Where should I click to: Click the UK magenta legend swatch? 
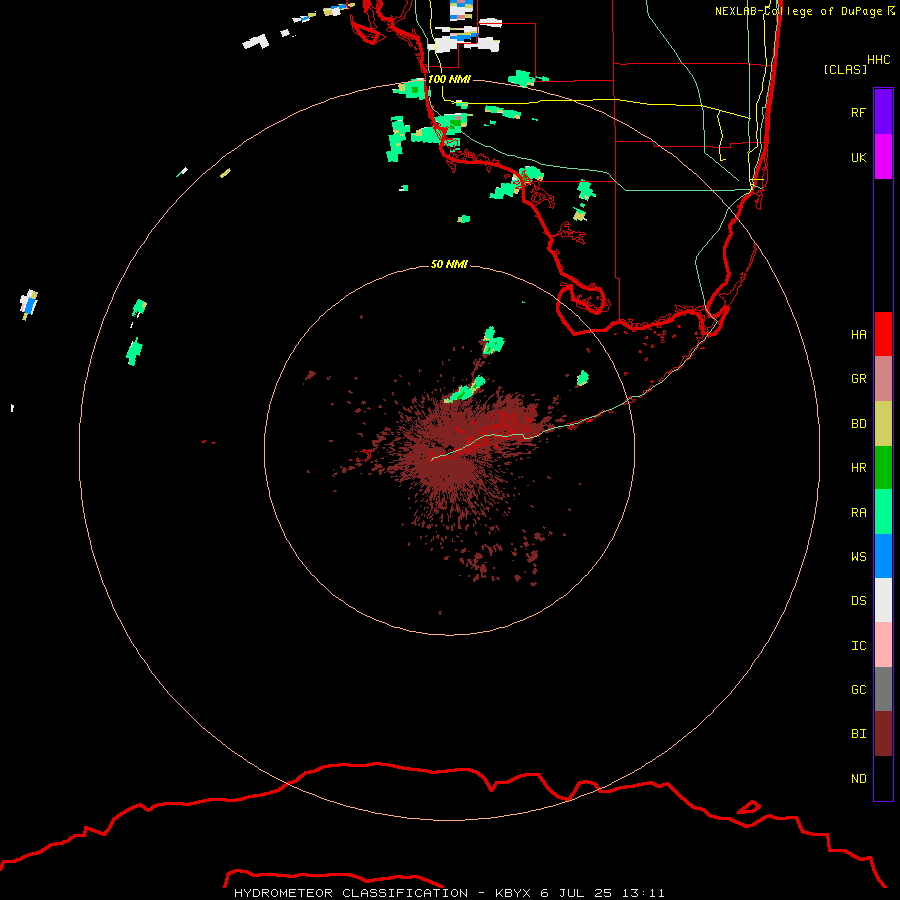883,157
